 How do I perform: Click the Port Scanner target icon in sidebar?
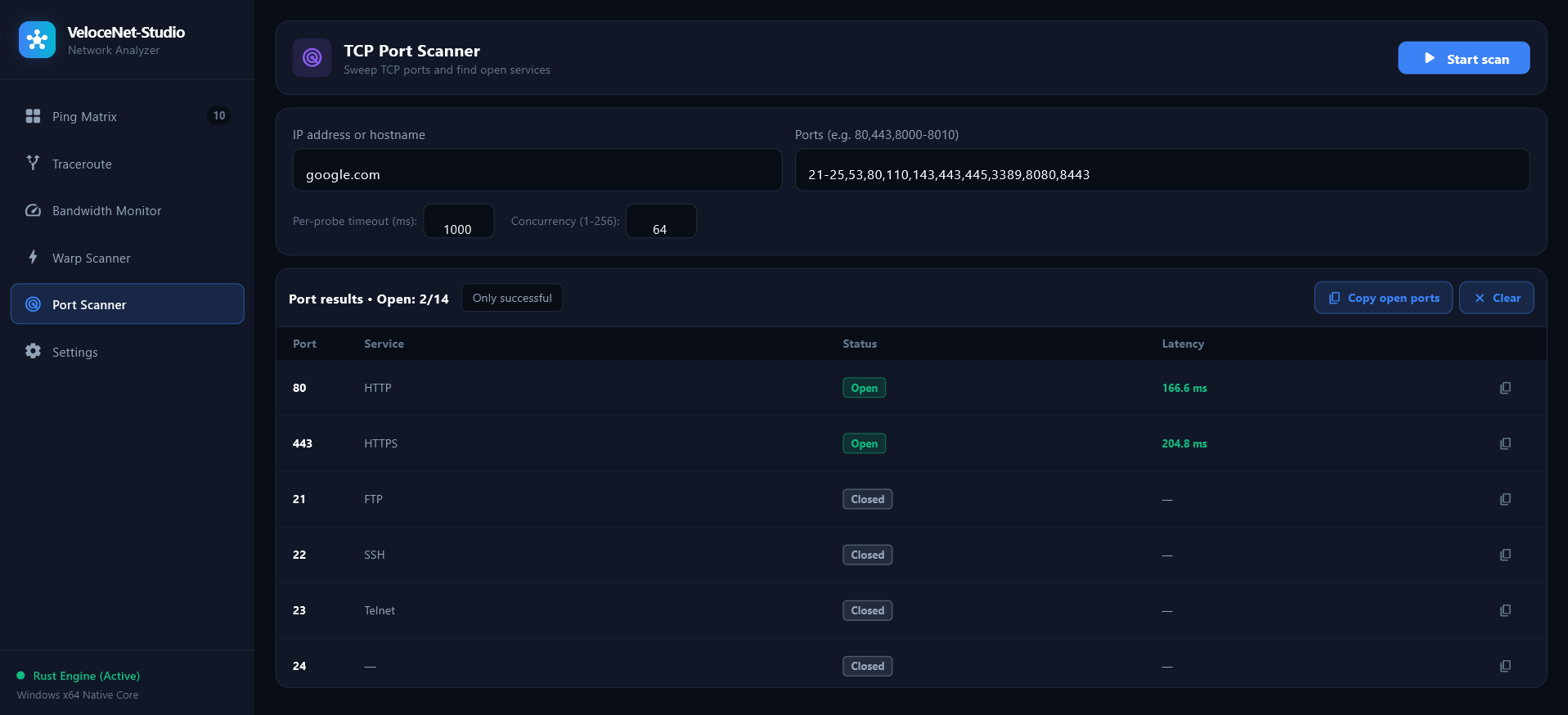pyautogui.click(x=33, y=304)
